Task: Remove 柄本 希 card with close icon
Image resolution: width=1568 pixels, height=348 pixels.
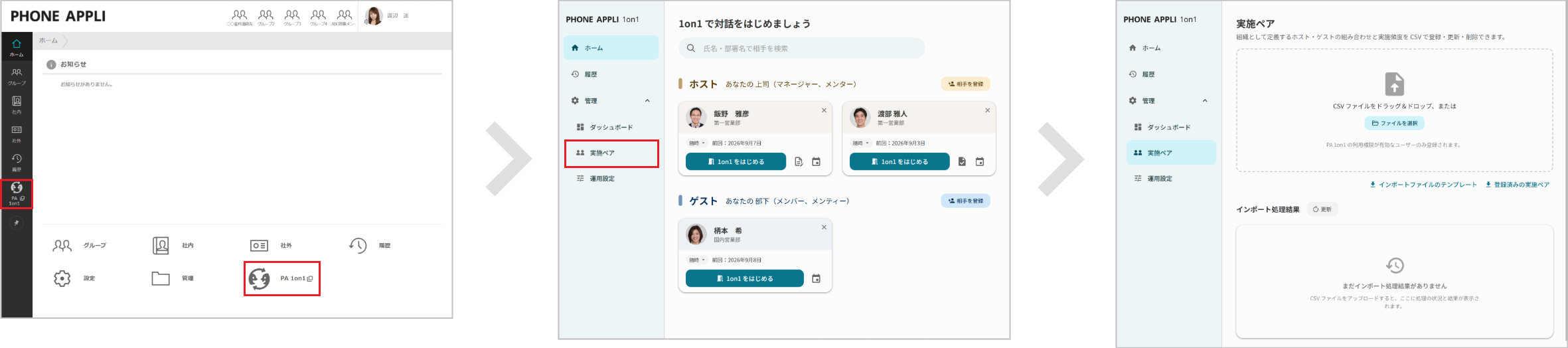Action: [824, 227]
